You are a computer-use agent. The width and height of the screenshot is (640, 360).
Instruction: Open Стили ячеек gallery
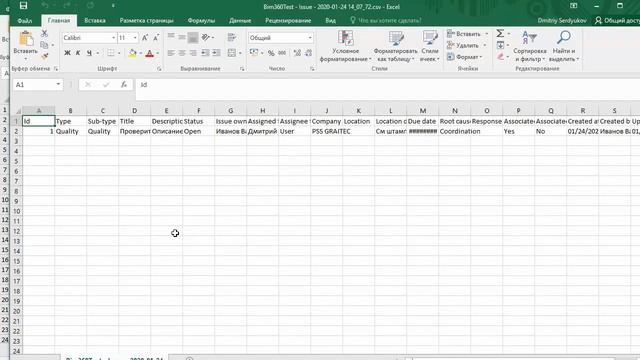(x=430, y=46)
